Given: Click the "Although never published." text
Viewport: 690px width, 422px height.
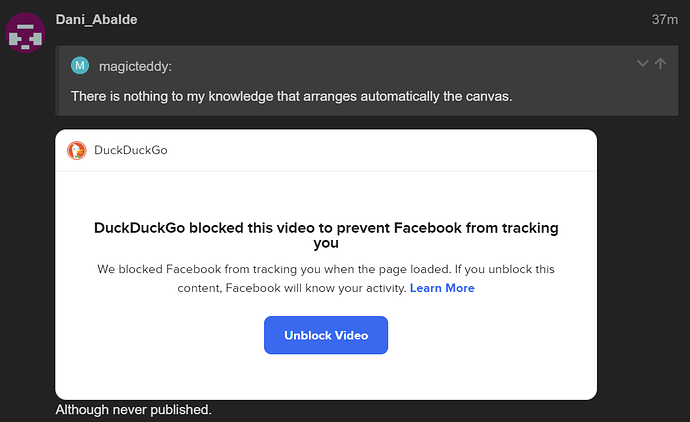Looking at the screenshot, I should pos(134,409).
